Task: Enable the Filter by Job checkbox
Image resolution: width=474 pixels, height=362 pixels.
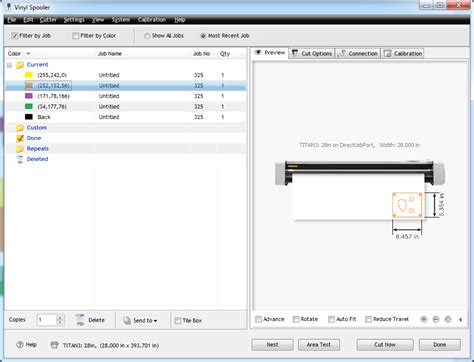Action: pyautogui.click(x=14, y=36)
